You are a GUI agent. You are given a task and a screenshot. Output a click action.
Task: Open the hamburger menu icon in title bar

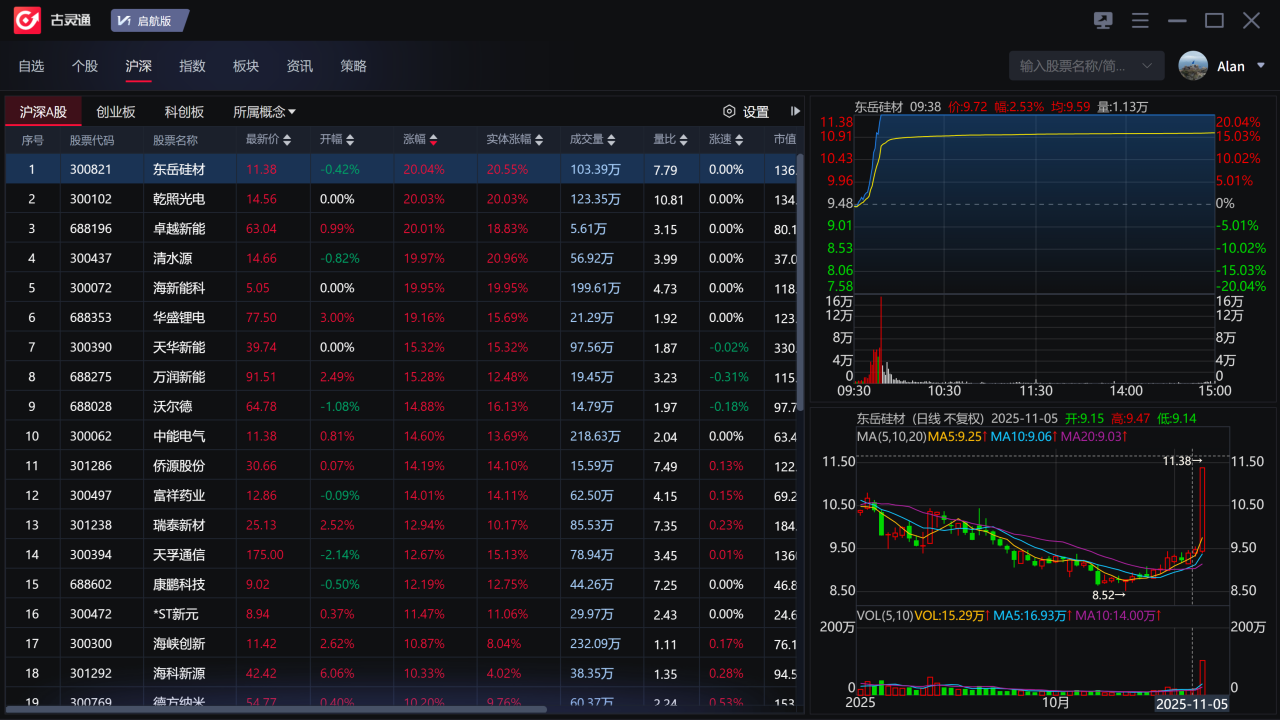[x=1140, y=20]
